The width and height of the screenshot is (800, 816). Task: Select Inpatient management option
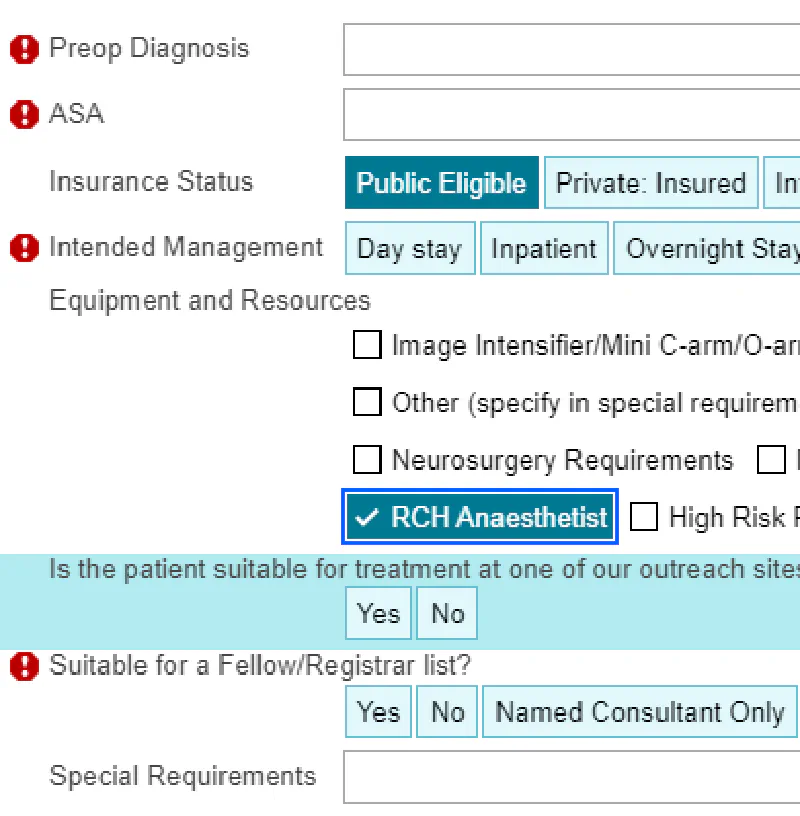544,248
